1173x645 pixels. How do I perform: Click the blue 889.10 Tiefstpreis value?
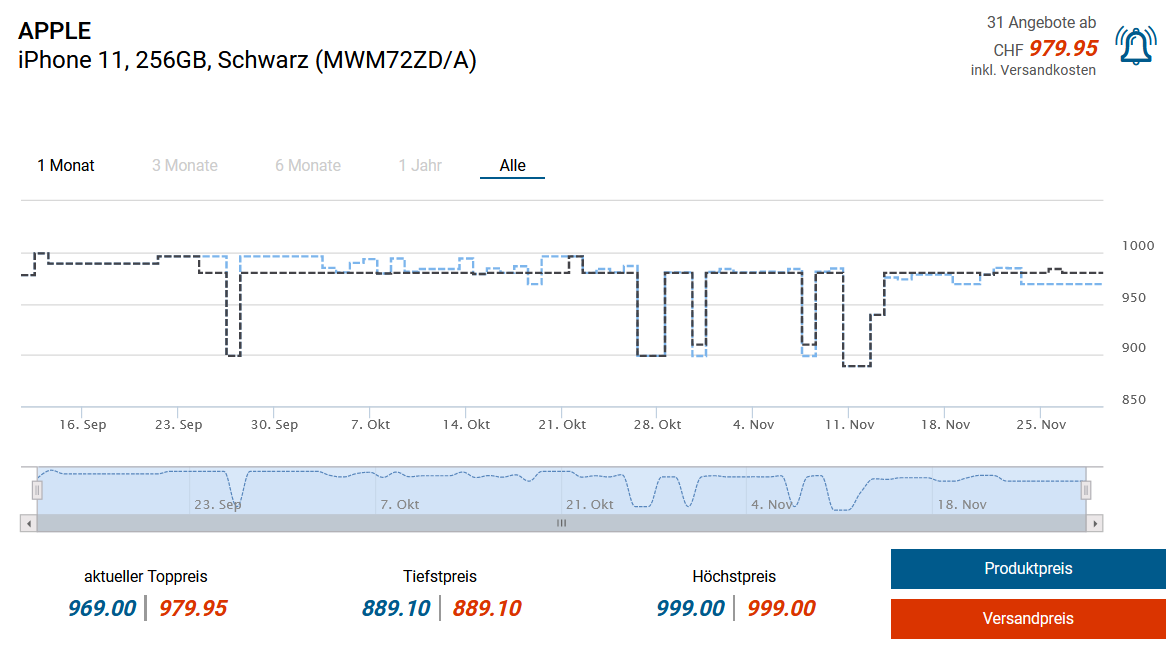click(x=396, y=608)
